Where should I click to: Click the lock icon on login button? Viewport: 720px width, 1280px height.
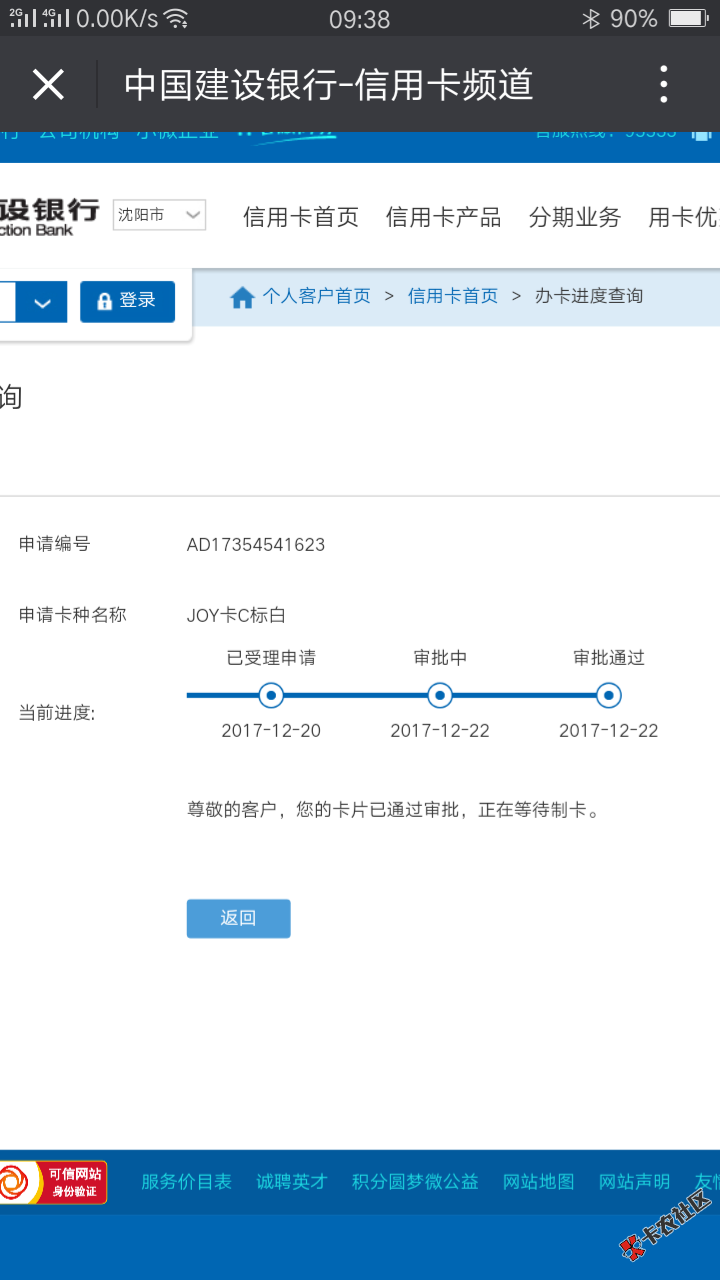pyautogui.click(x=104, y=301)
